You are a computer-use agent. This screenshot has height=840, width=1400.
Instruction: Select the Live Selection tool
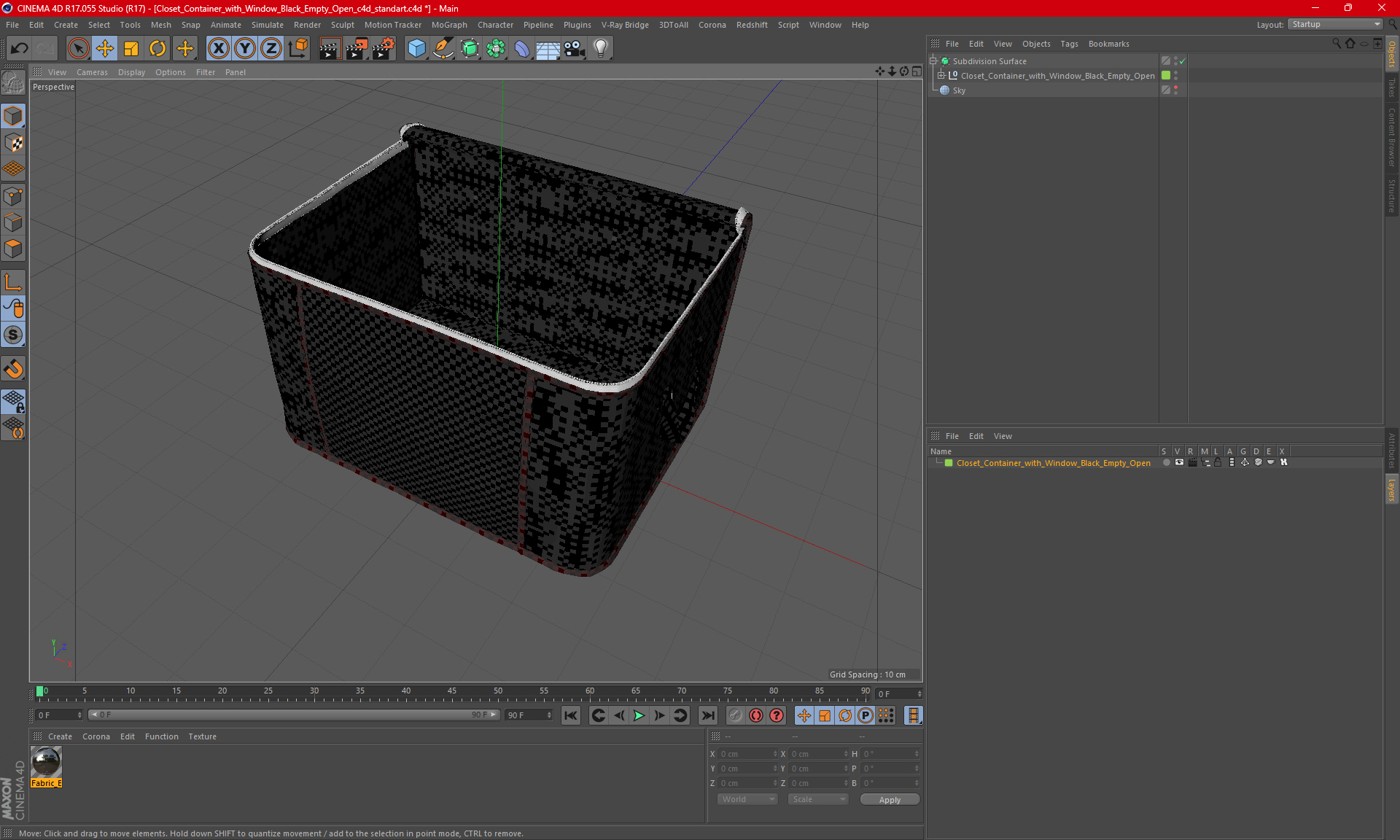coord(78,49)
